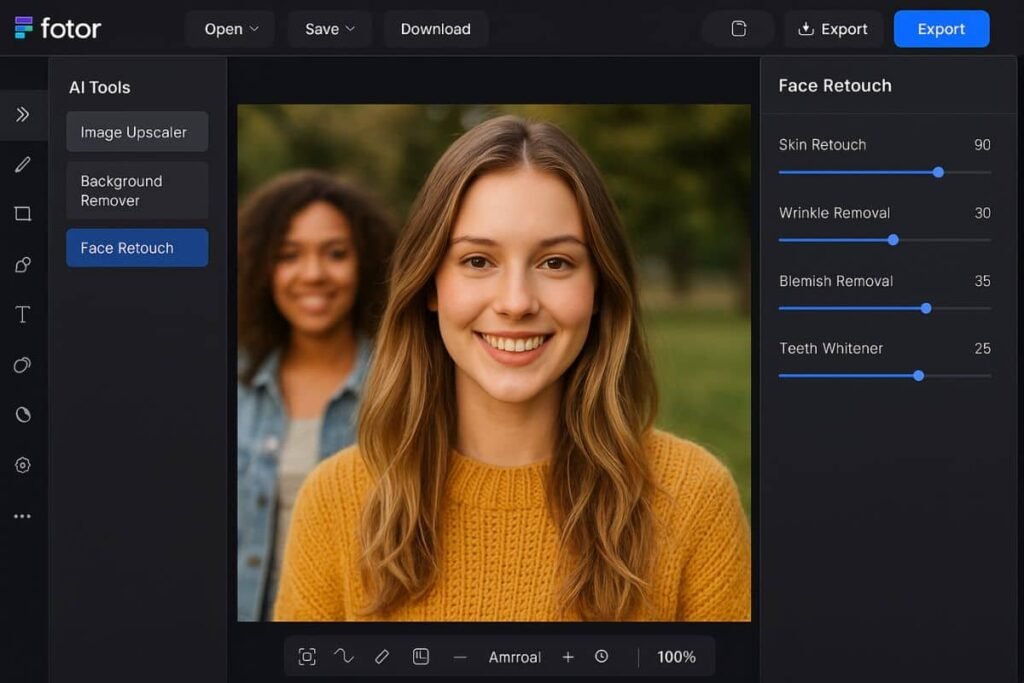The image size is (1024, 683).
Task: Switch to the Image Upscaler tool
Action: click(x=136, y=131)
